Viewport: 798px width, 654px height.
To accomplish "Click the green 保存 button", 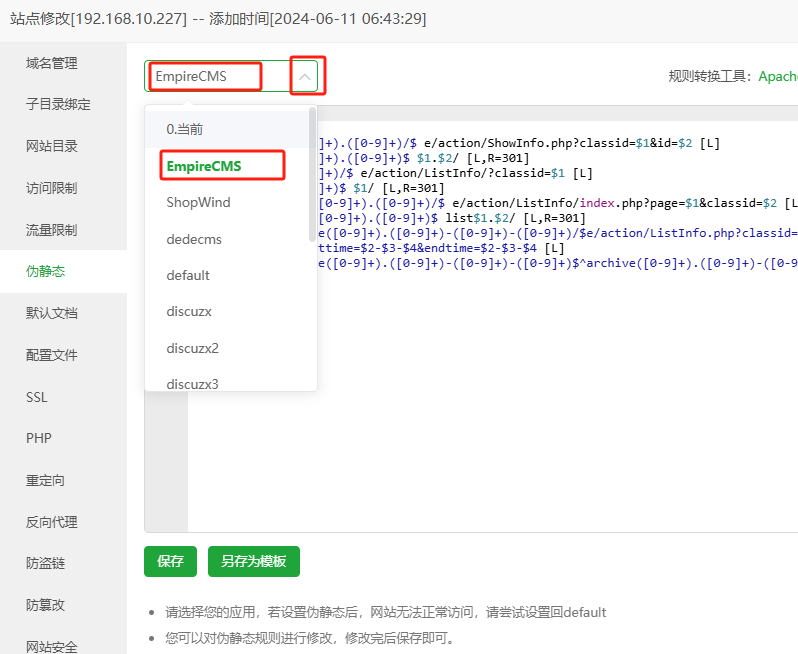I will coord(170,561).
